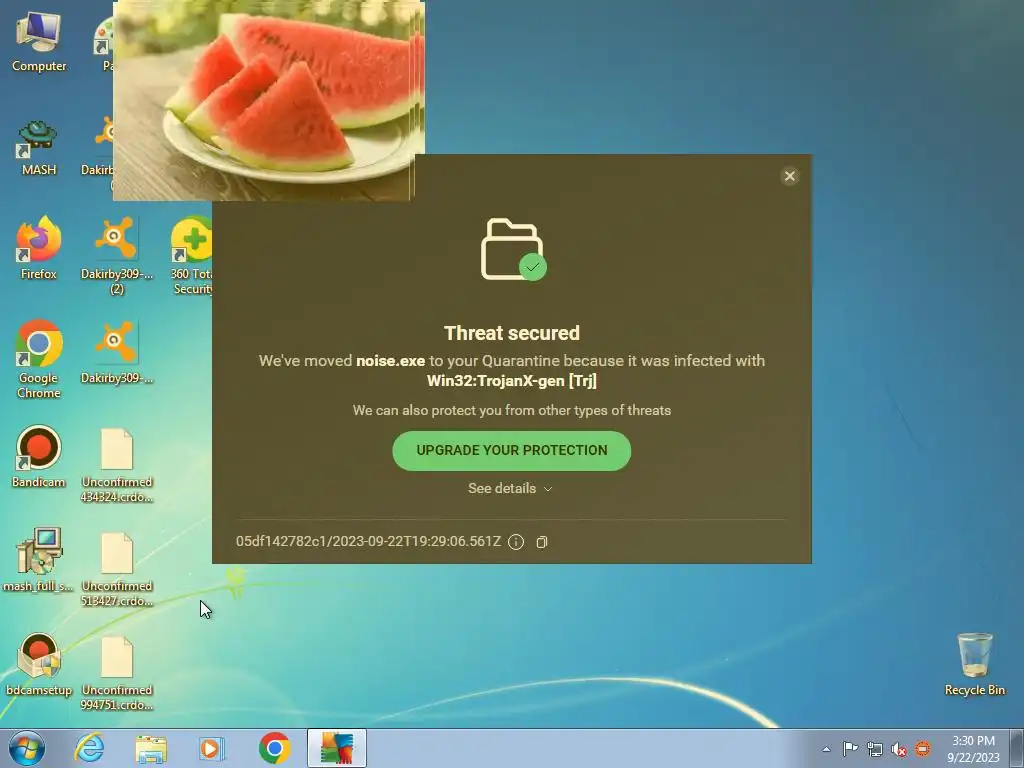The image size is (1024, 768).
Task: Select Unconfirmed 994751.crdo... file
Action: tap(117, 673)
